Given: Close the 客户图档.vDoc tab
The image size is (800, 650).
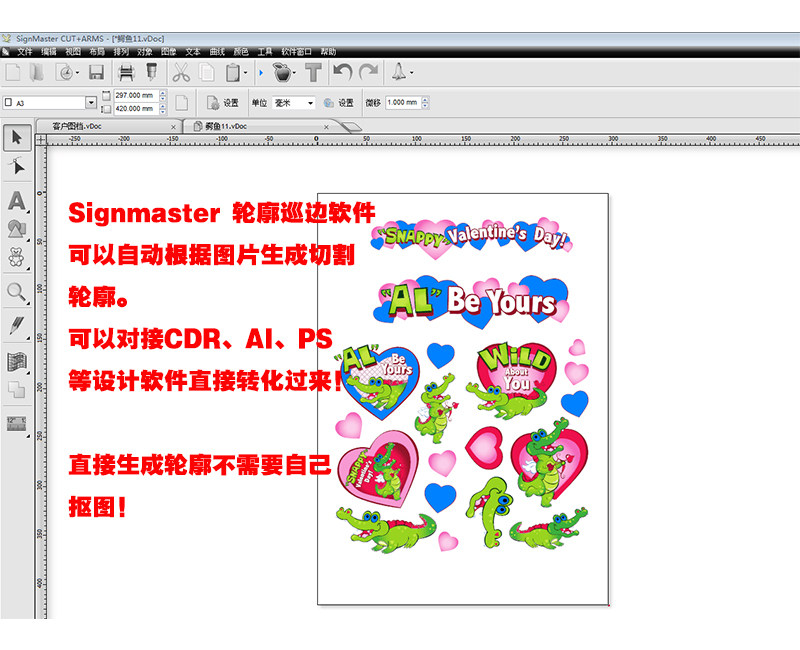Looking at the screenshot, I should pyautogui.click(x=173, y=127).
